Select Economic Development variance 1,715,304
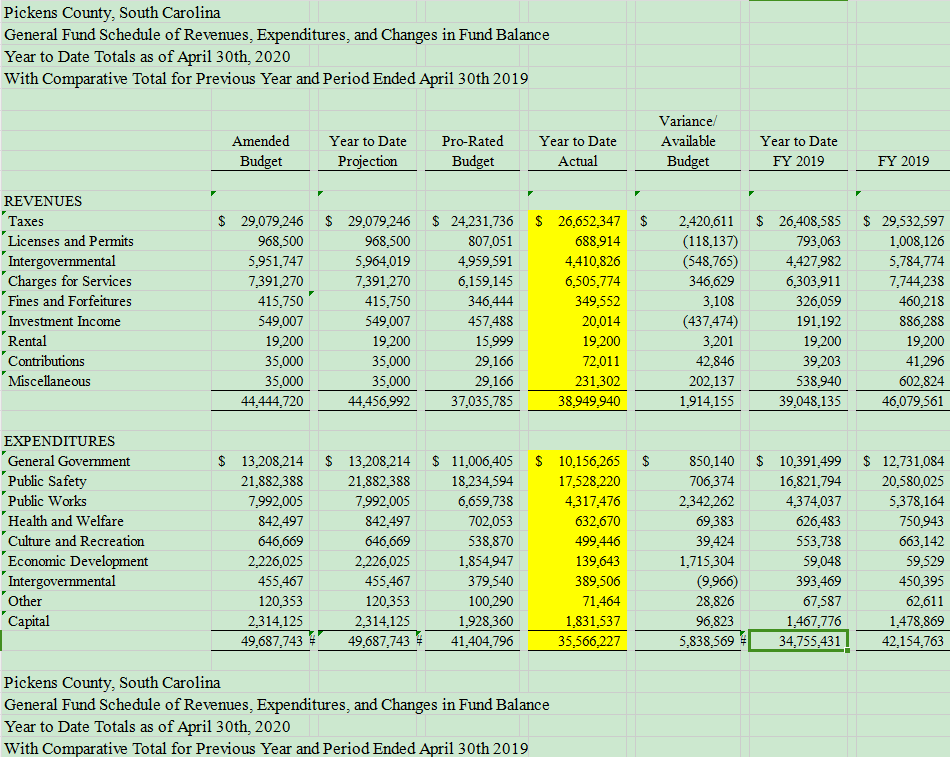Image resolution: width=950 pixels, height=757 pixels. 706,561
